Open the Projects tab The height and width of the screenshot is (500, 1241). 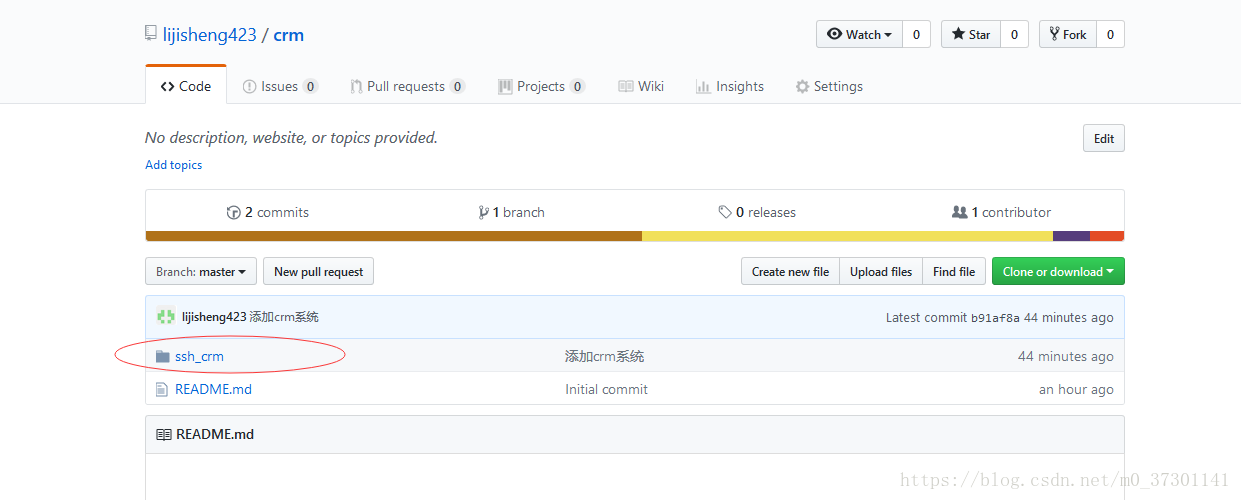click(541, 86)
